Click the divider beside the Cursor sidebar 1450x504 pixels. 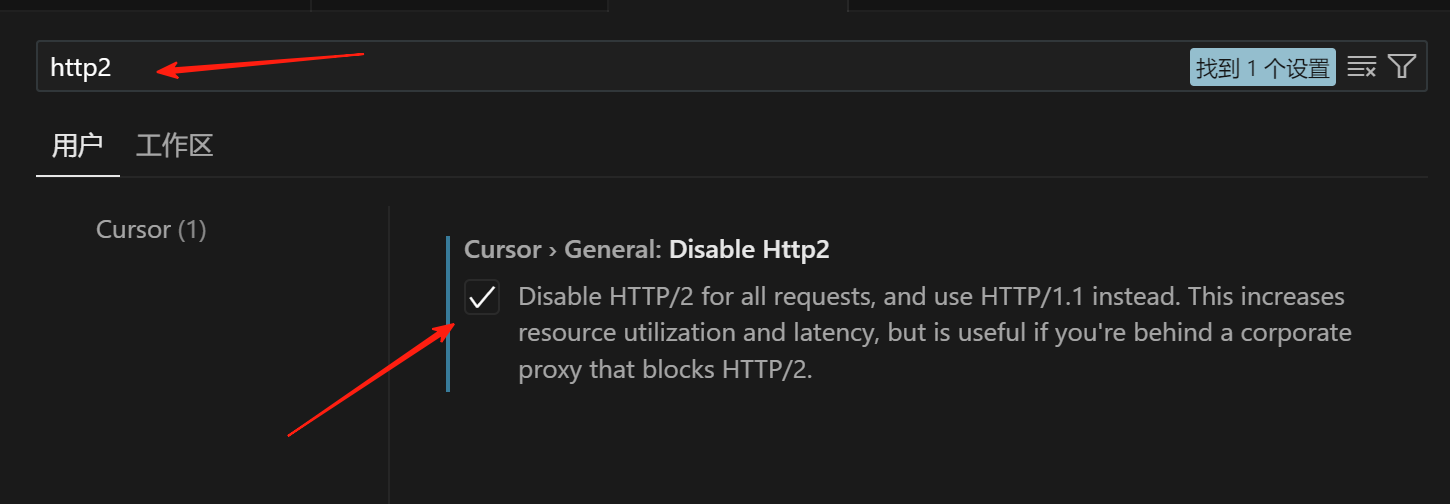tap(389, 350)
